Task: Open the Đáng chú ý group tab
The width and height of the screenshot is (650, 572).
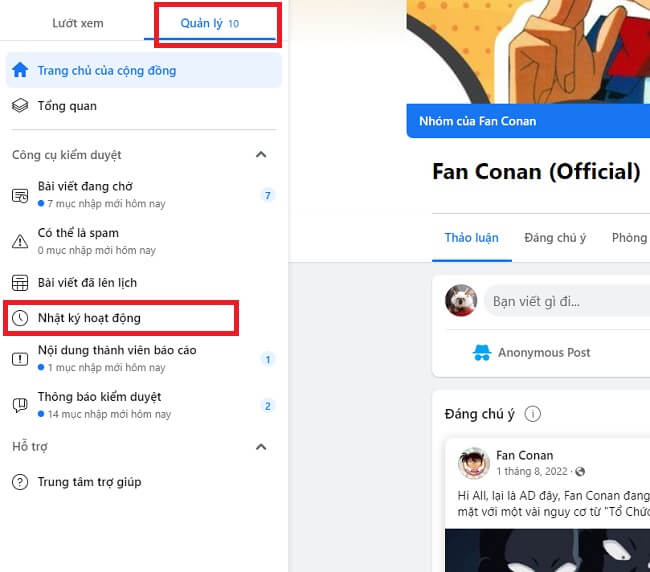Action: (555, 238)
